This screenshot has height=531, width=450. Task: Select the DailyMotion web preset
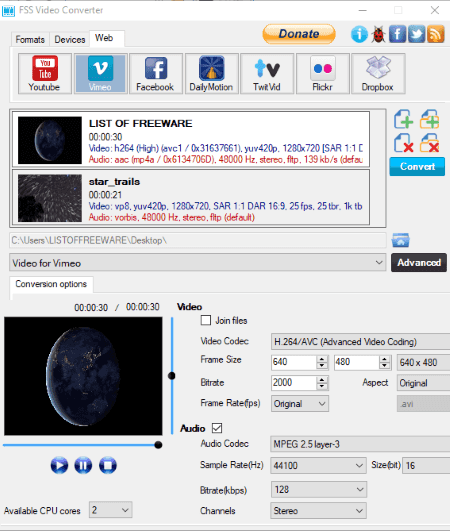coord(212,73)
